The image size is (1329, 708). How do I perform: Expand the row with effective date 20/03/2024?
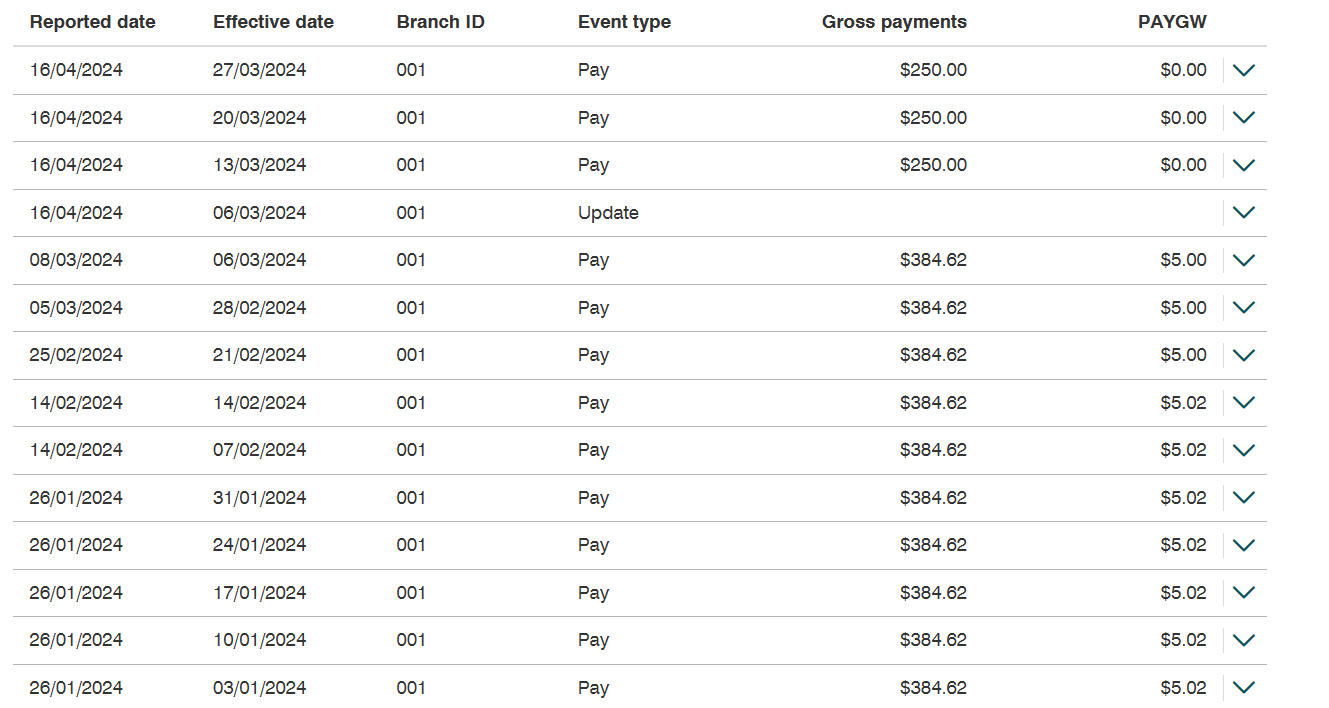coord(1243,117)
